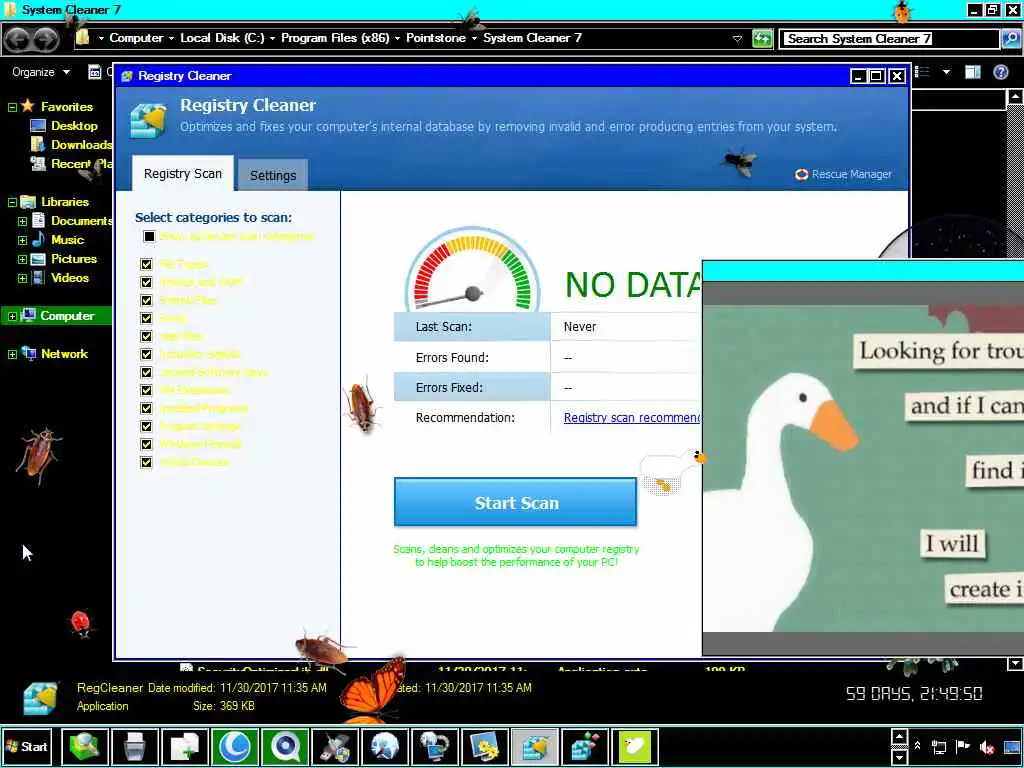Show hidden tray icons arrow
The width and height of the screenshot is (1024, 768).
tap(918, 746)
